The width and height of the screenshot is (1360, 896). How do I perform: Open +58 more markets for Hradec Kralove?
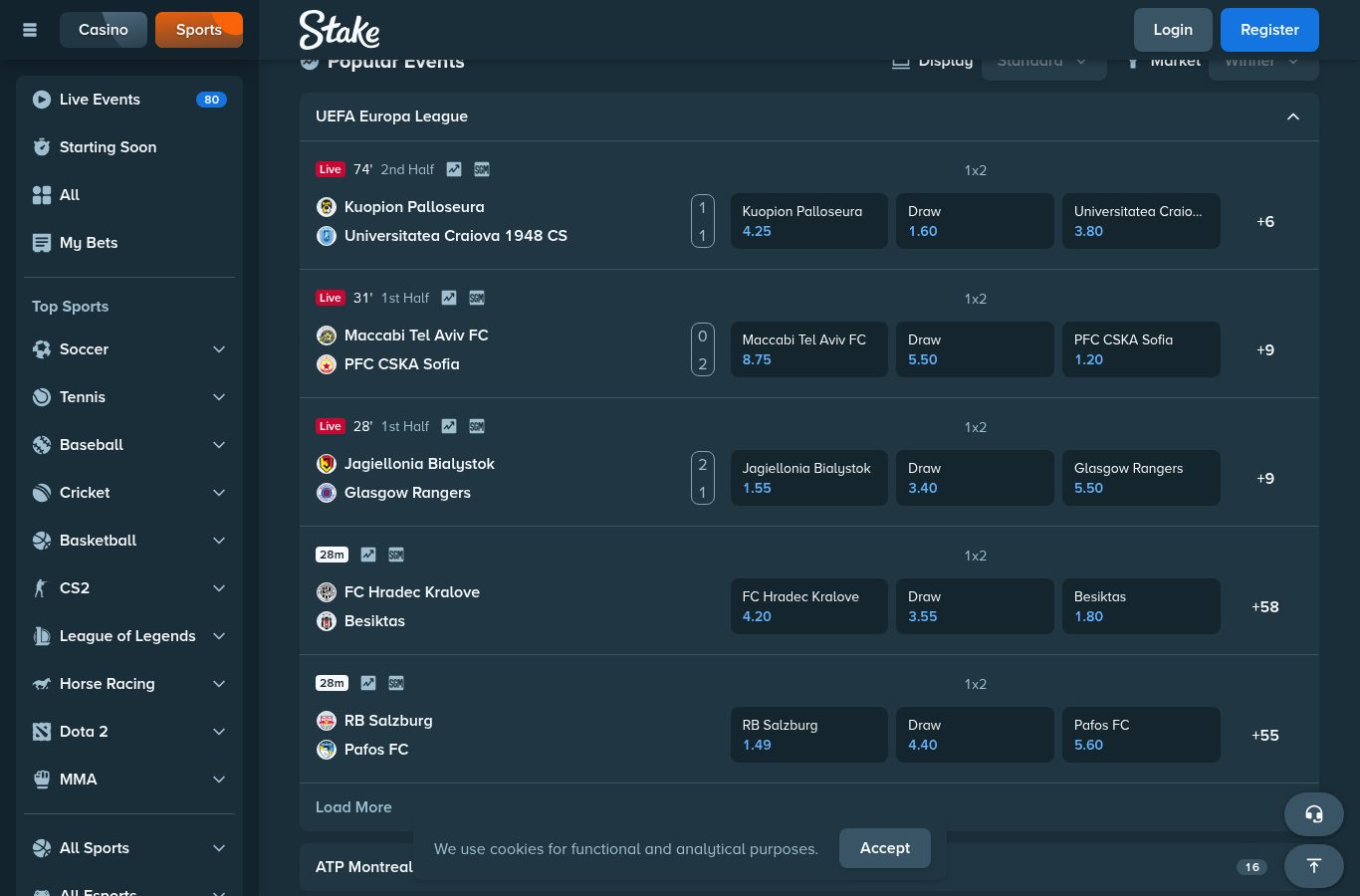(x=1265, y=606)
